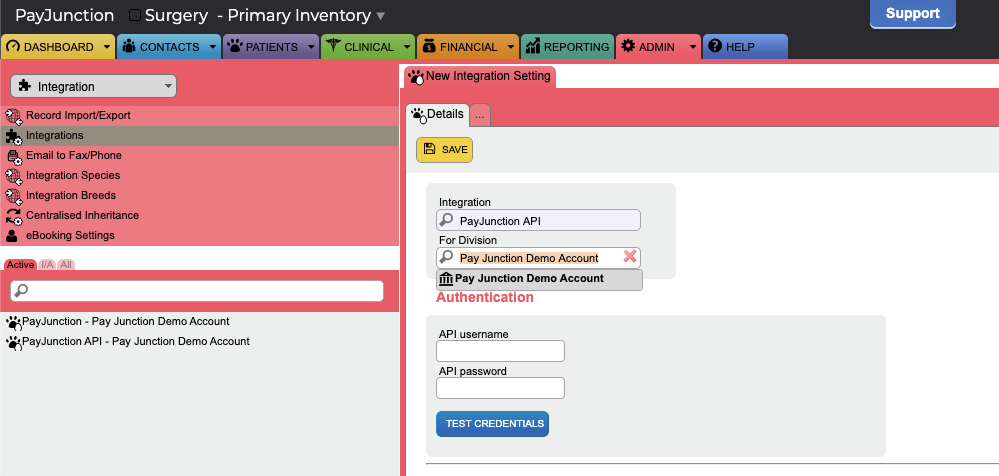The width and height of the screenshot is (999, 476).
Task: Expand the FINANCIAL tab dropdown arrow
Action: point(511,47)
